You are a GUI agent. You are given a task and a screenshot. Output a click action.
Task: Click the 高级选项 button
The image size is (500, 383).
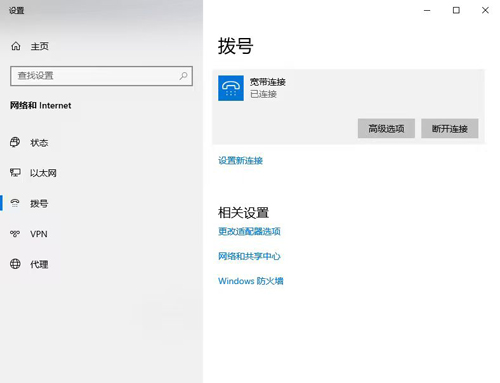click(386, 128)
